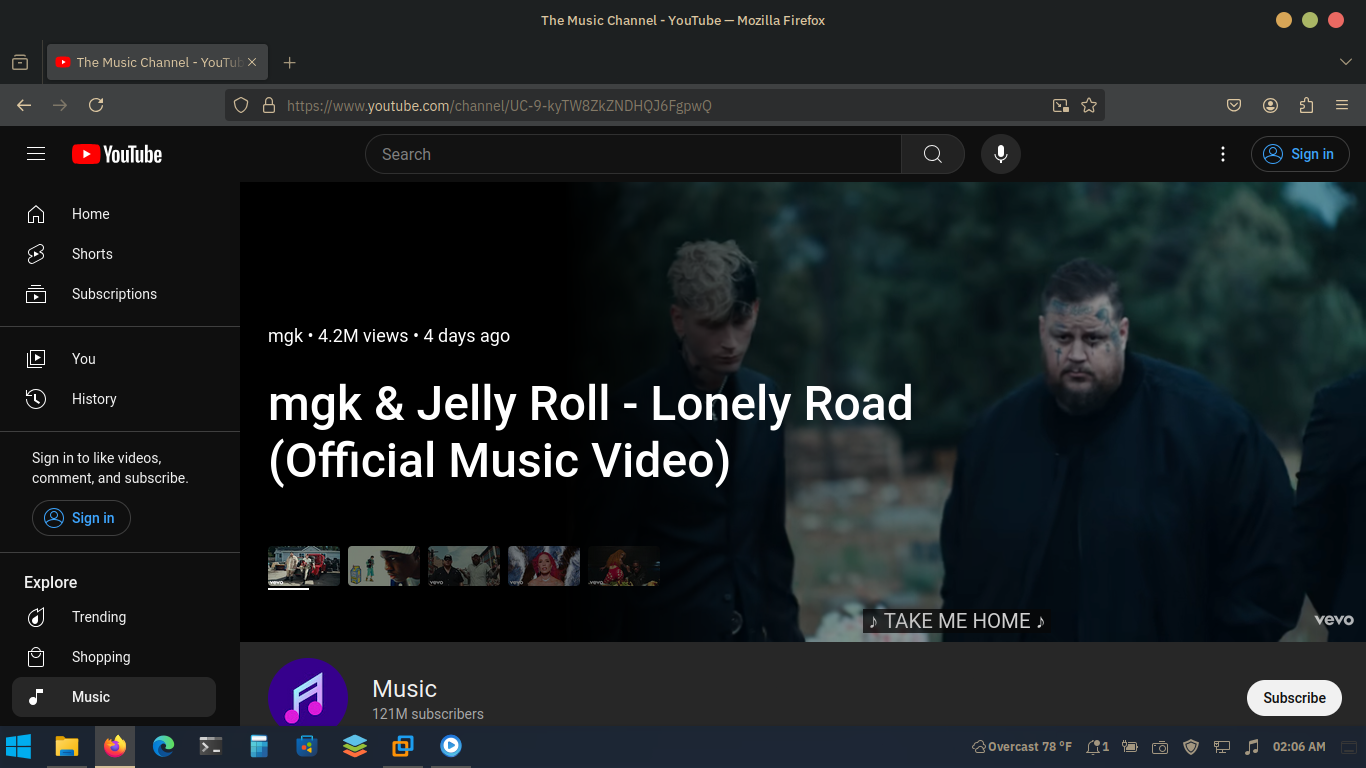1366x768 pixels.
Task: Click the Firefox taskbar icon
Action: coord(115,746)
